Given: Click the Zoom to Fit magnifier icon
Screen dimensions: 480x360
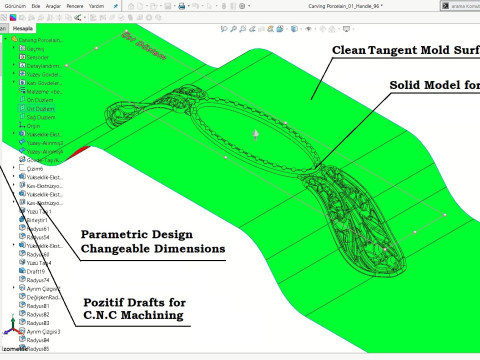Looking at the screenshot, I should pos(224,29).
